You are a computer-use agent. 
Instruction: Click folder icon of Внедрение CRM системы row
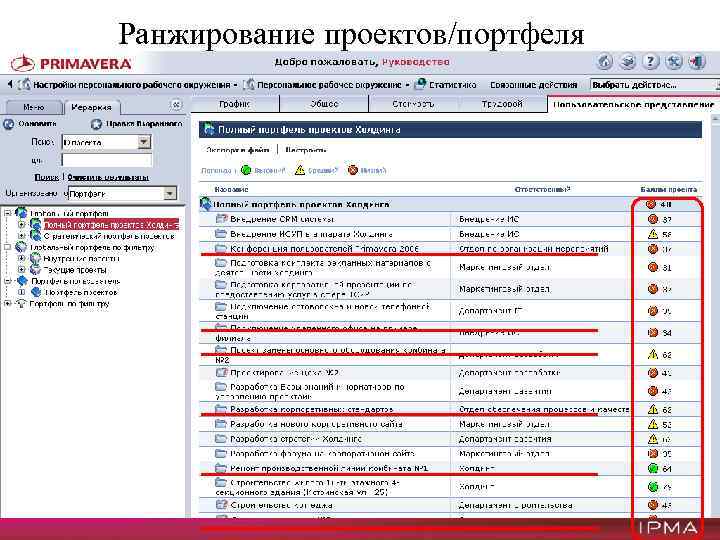tap(222, 219)
